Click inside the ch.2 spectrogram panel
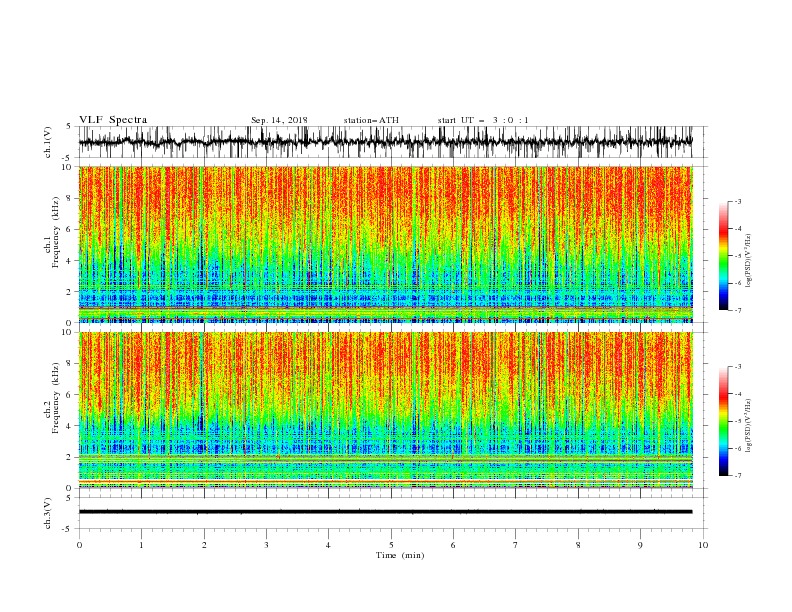This screenshot has height=612, width=792. 385,410
